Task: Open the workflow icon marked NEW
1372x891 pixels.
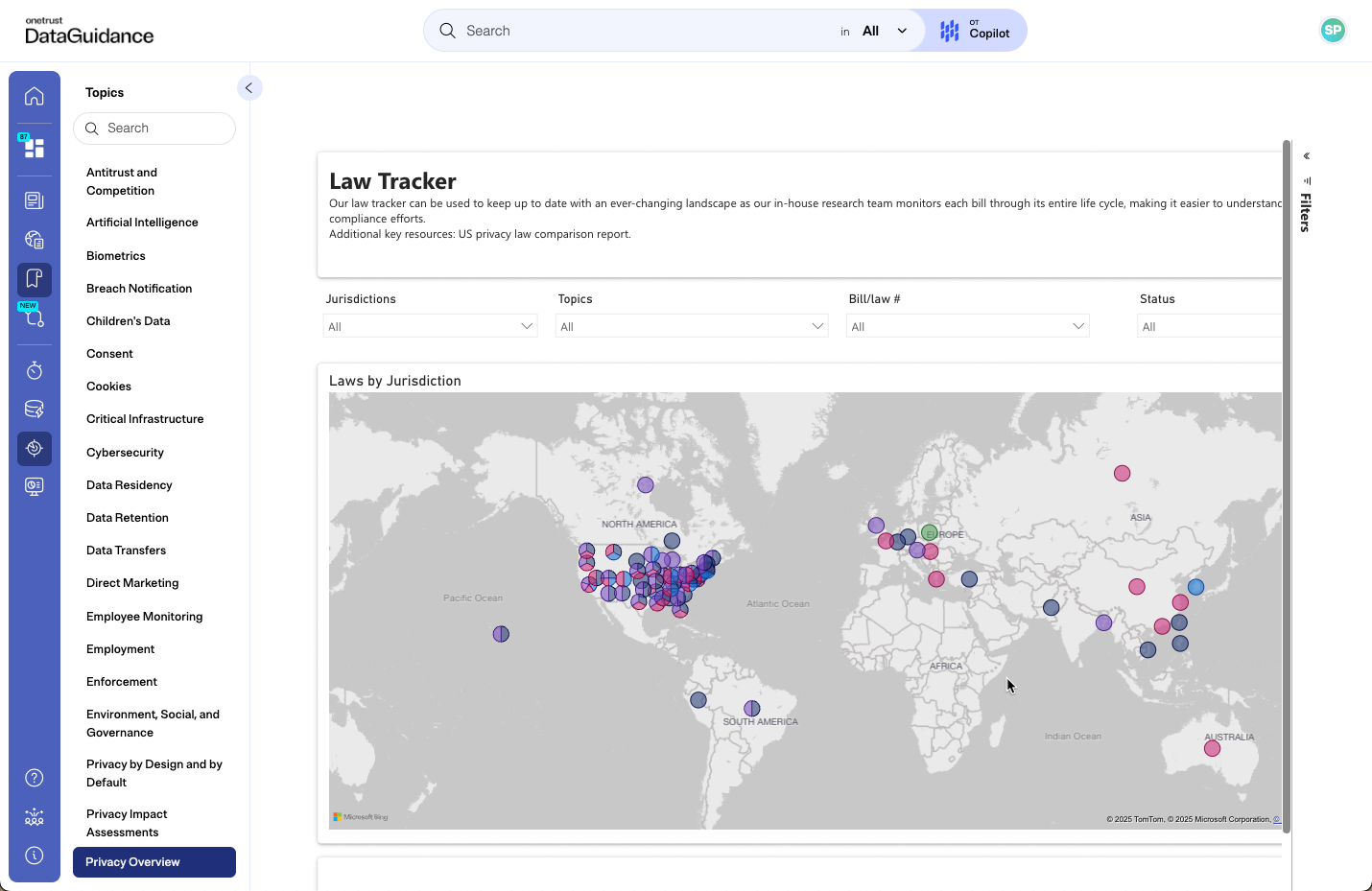Action: [x=35, y=317]
